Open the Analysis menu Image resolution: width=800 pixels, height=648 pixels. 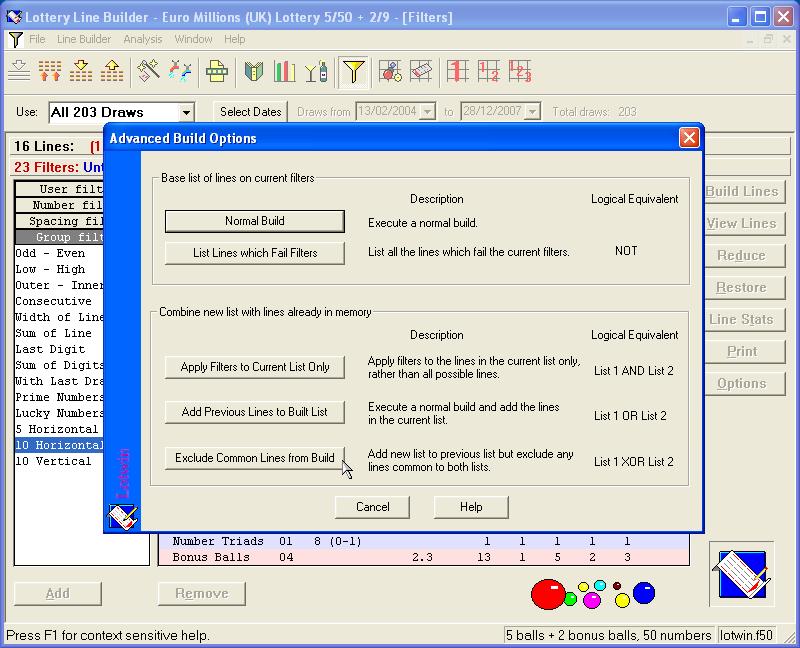143,39
